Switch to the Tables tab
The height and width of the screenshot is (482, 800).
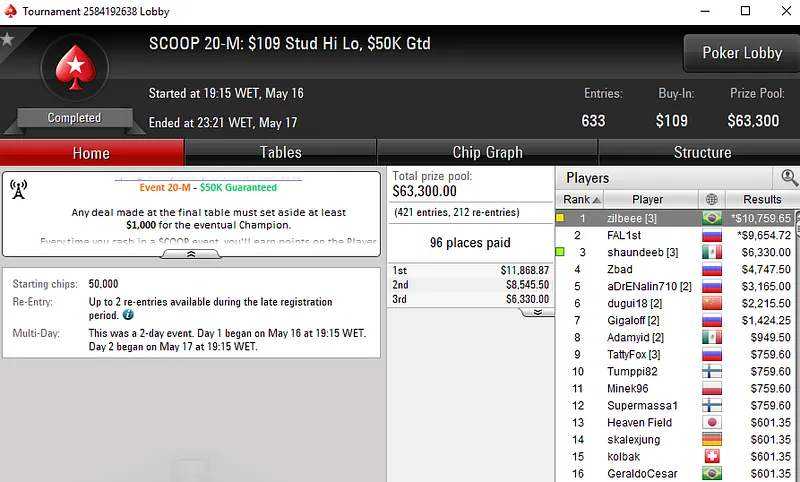pyautogui.click(x=281, y=153)
